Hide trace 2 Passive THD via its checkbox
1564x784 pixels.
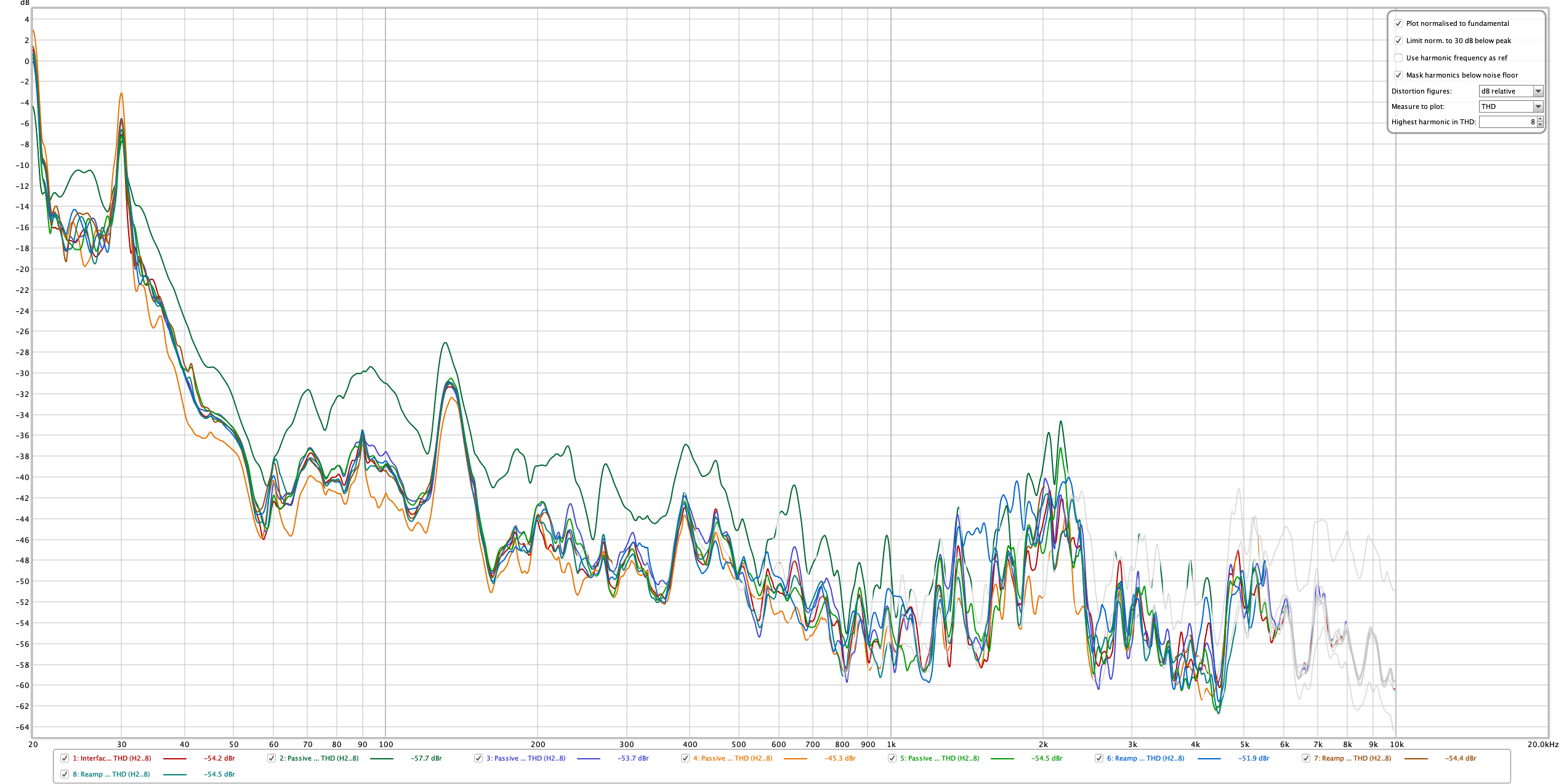click(272, 758)
